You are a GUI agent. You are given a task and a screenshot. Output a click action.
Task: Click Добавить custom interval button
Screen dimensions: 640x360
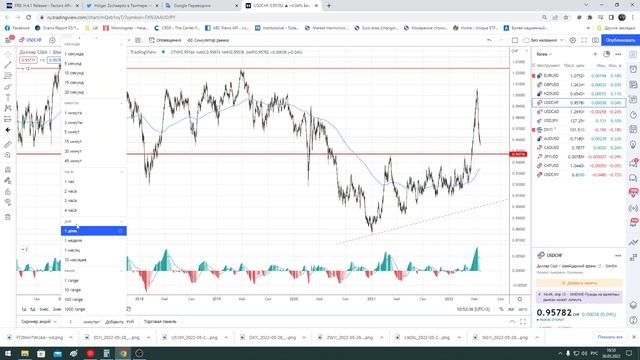coord(114,322)
